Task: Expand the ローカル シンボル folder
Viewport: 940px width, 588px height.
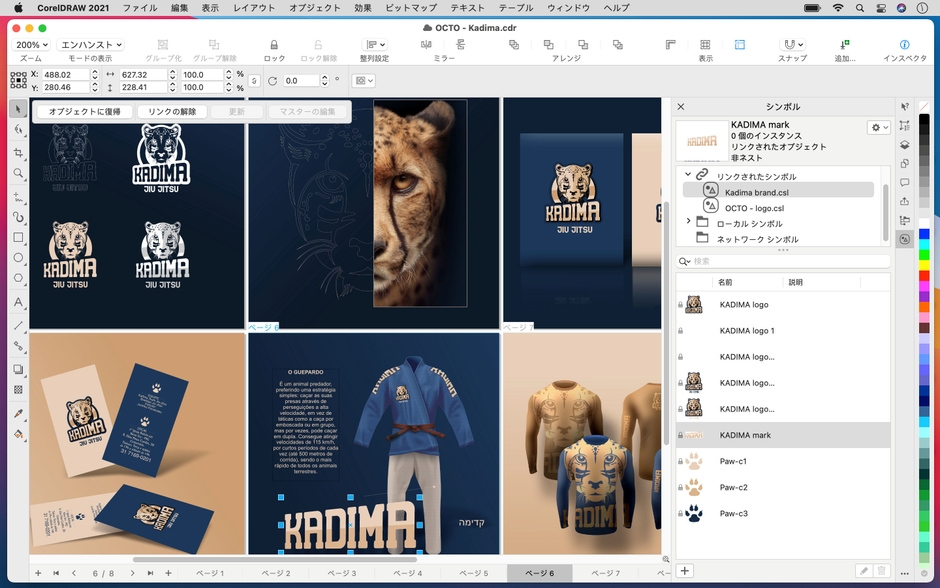Action: point(688,222)
